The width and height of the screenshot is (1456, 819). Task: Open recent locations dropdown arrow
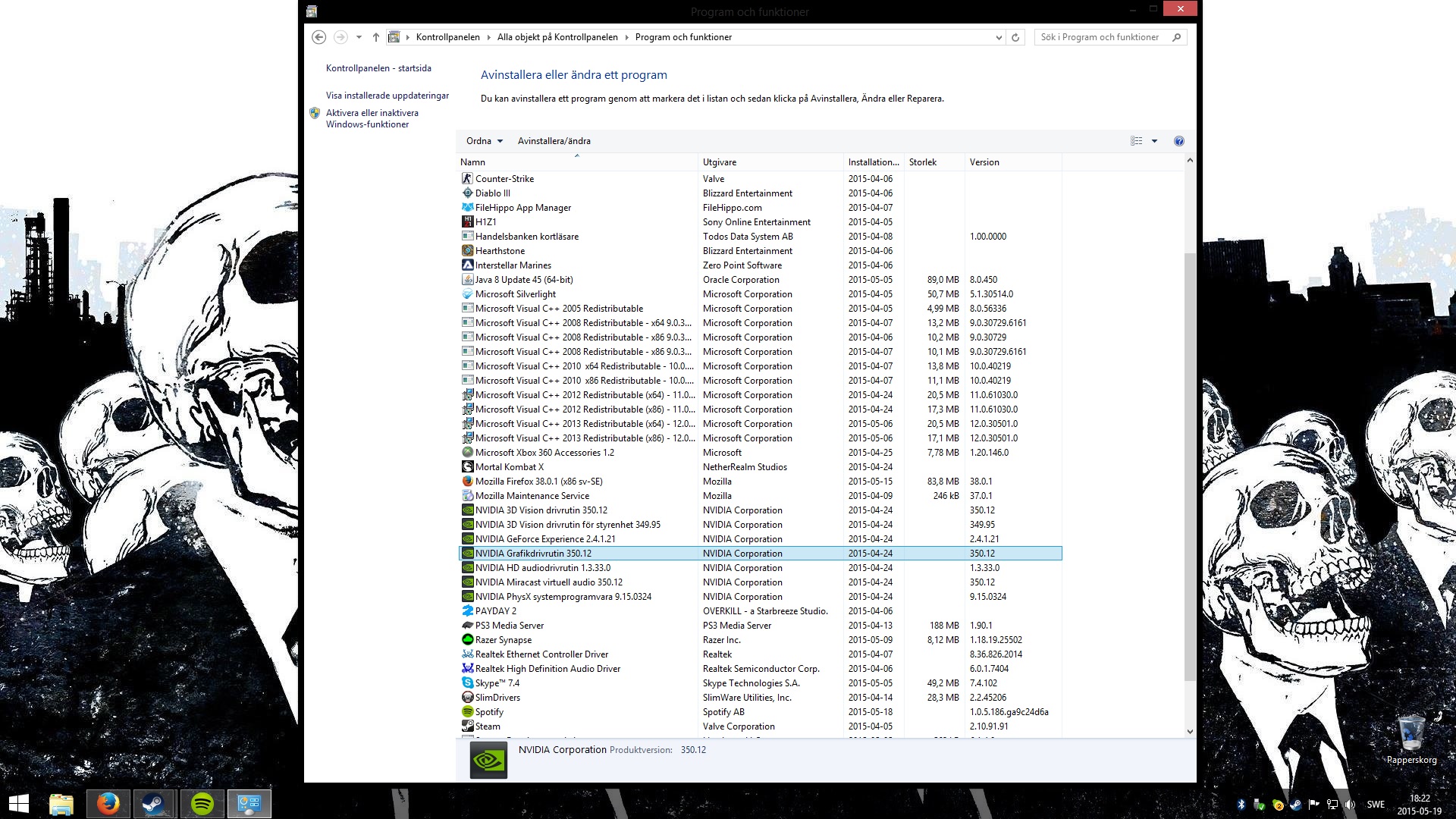click(x=359, y=37)
